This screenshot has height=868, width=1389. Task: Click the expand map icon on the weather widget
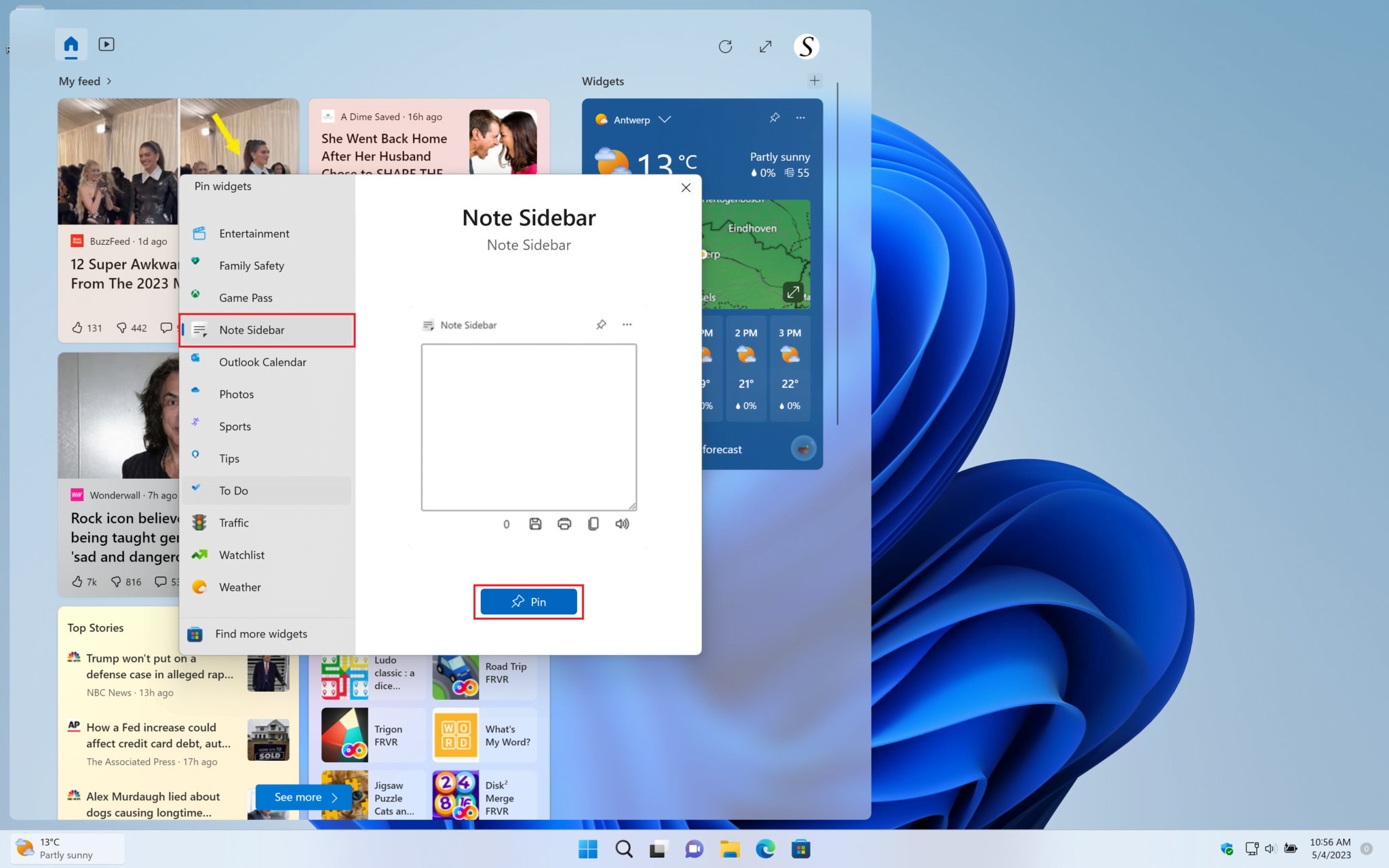792,292
